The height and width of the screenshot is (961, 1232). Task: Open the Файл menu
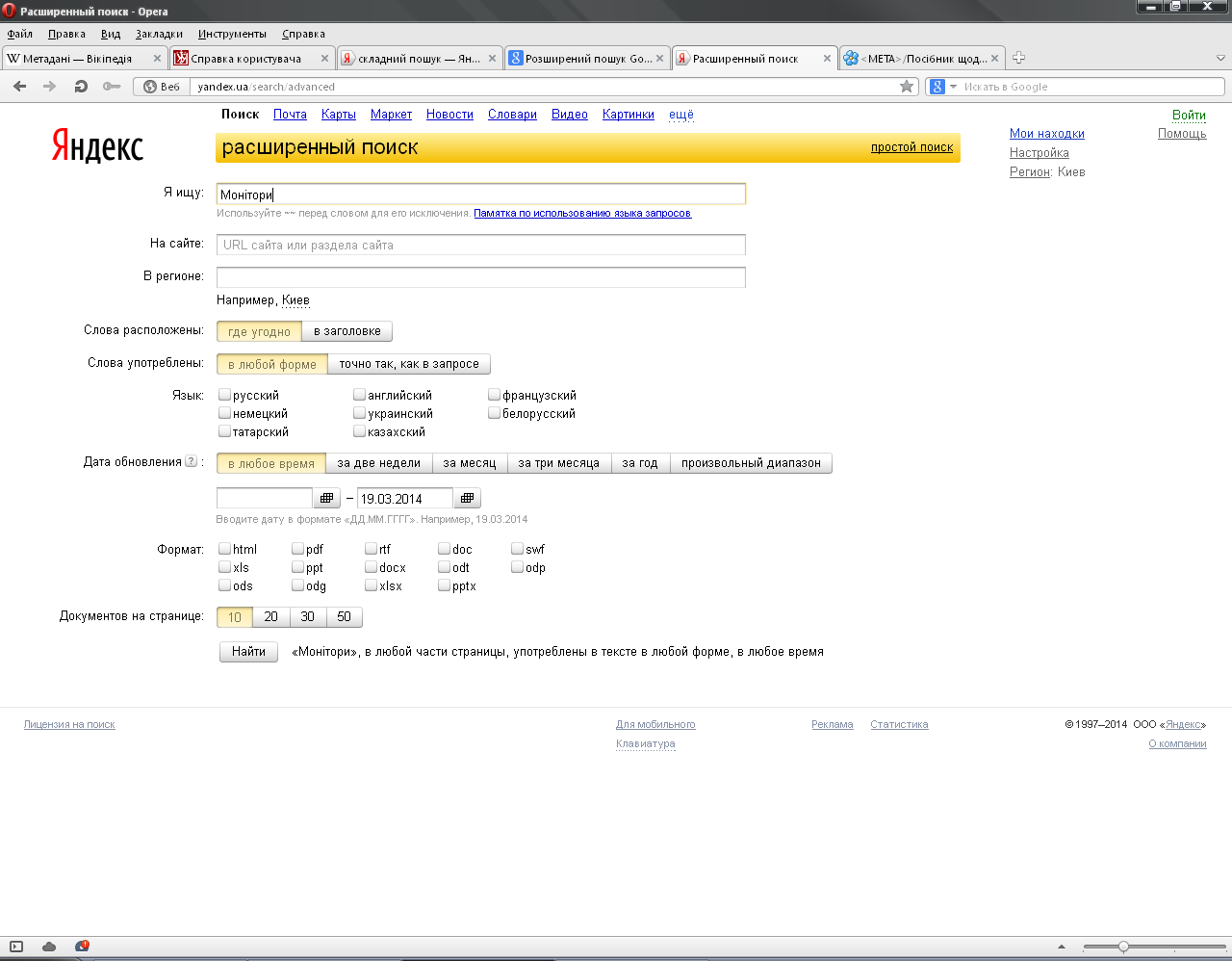(19, 34)
